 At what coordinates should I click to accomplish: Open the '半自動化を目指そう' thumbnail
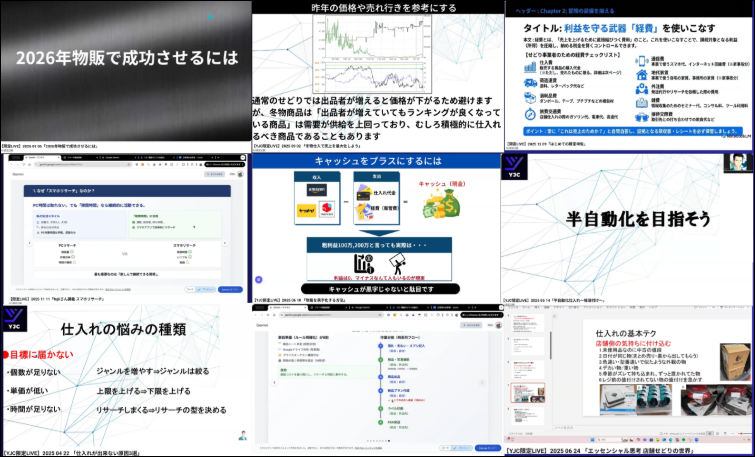tap(628, 224)
